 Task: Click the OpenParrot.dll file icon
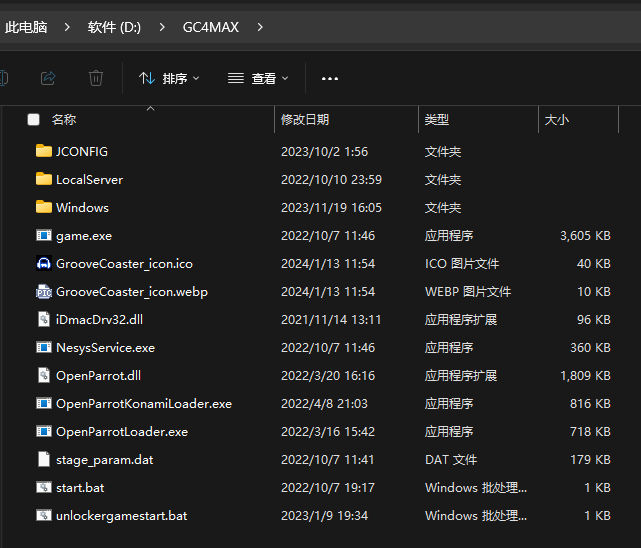44,375
